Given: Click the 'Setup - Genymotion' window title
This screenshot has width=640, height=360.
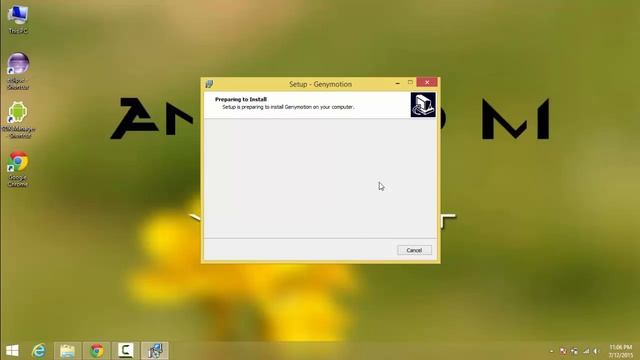Looking at the screenshot, I should click(x=320, y=84).
